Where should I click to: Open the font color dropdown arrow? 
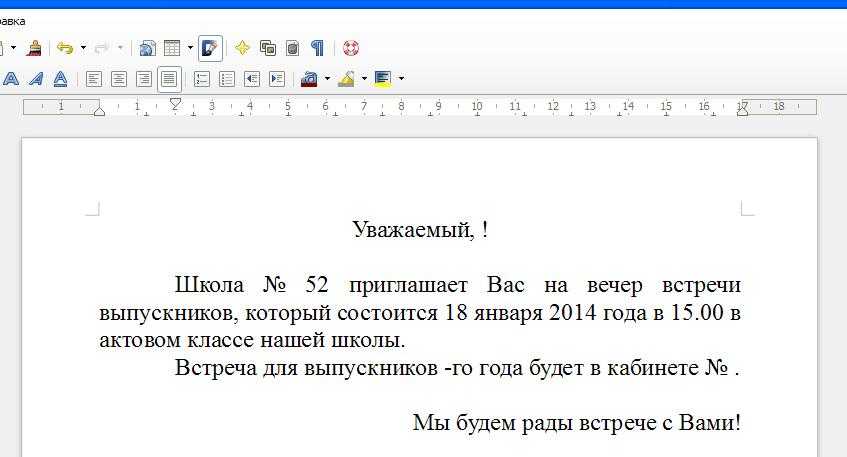tap(327, 78)
